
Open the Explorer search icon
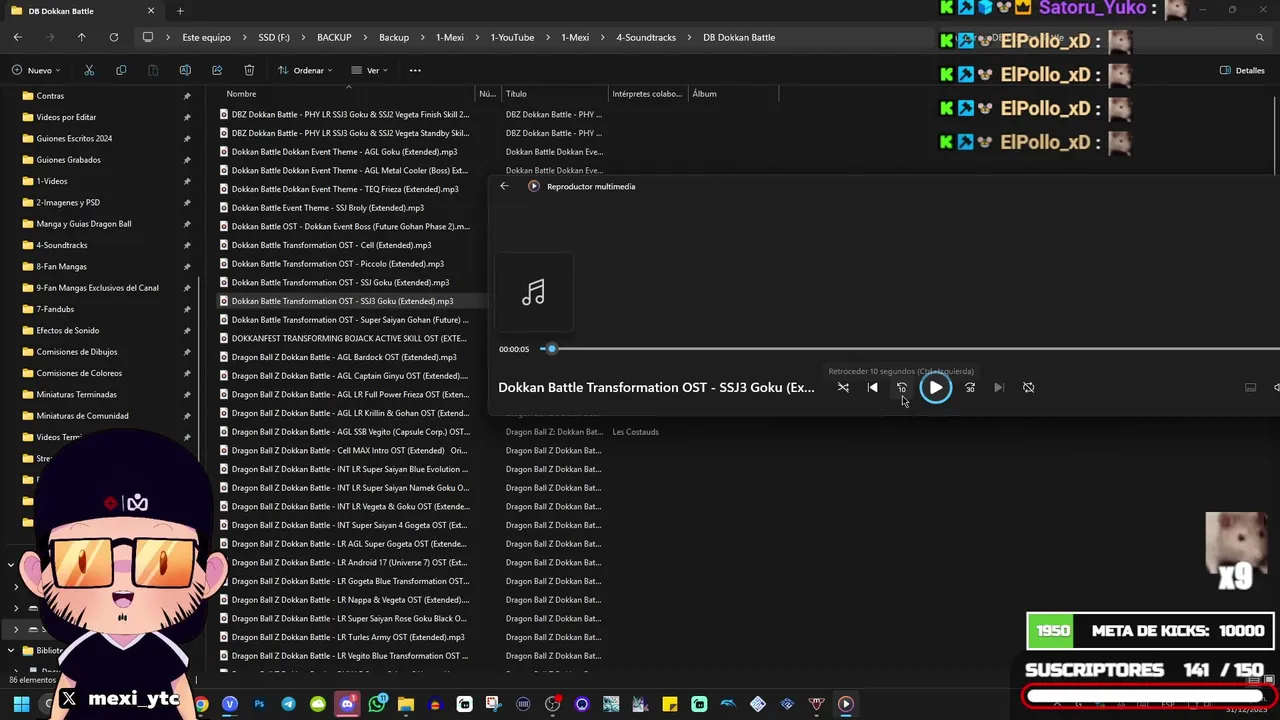tap(1260, 37)
